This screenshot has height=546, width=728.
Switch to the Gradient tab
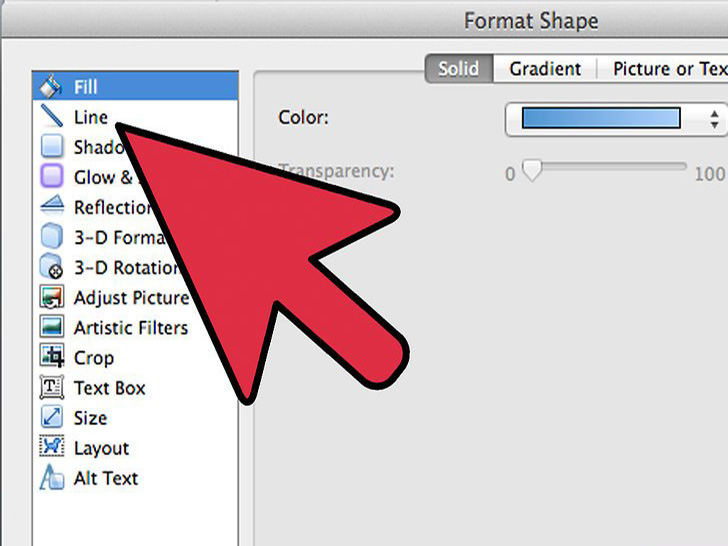545,68
